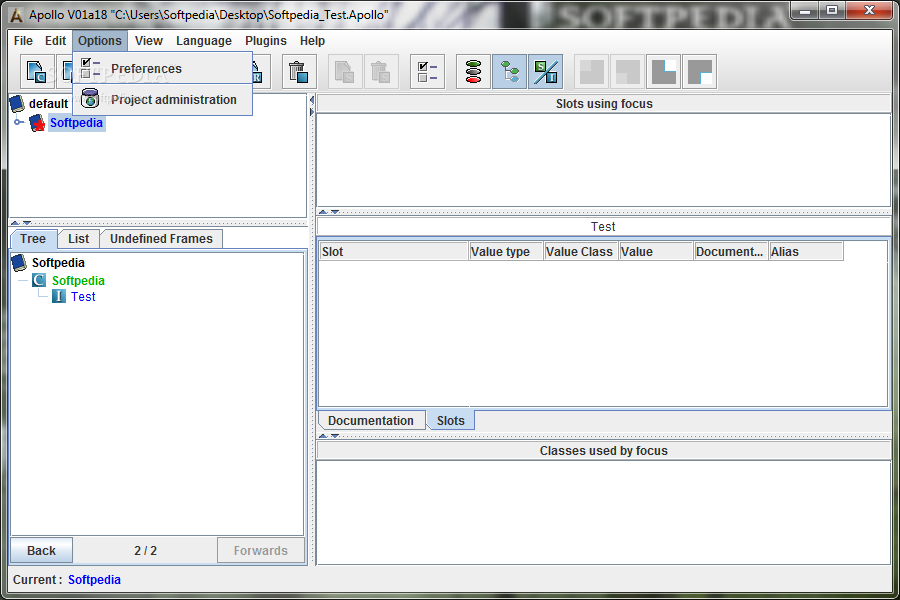Click the greyed-out delete slot icon
Viewport: 900px width, 600px height.
381,72
